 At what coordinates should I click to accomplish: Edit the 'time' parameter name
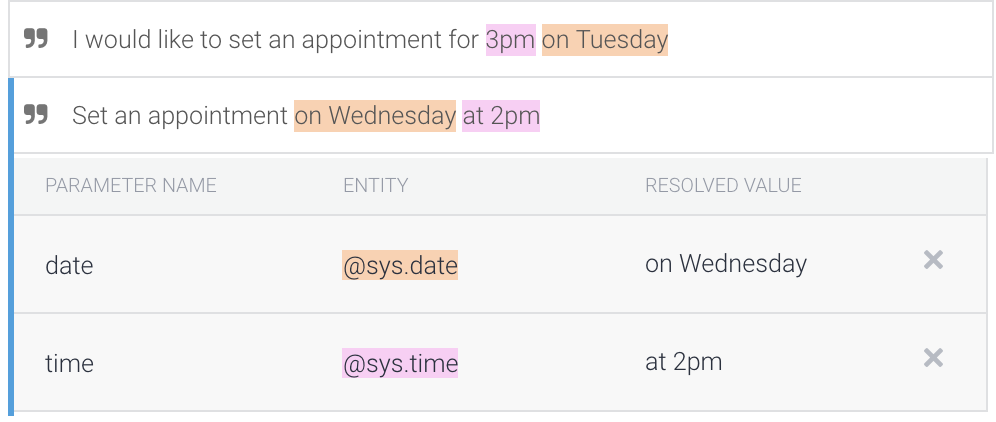(x=69, y=364)
